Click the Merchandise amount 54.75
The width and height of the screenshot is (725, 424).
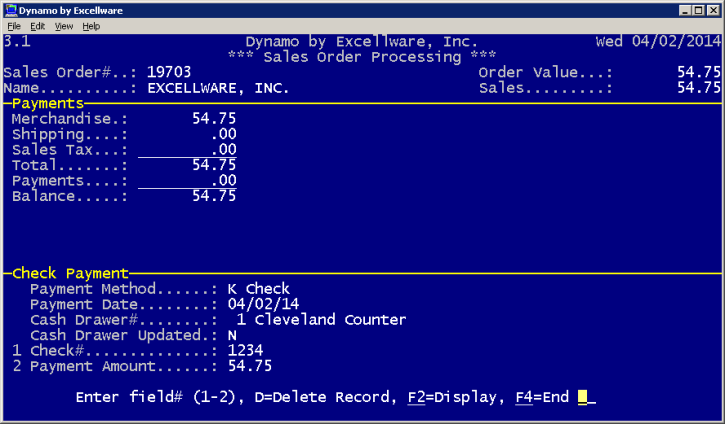pos(214,119)
